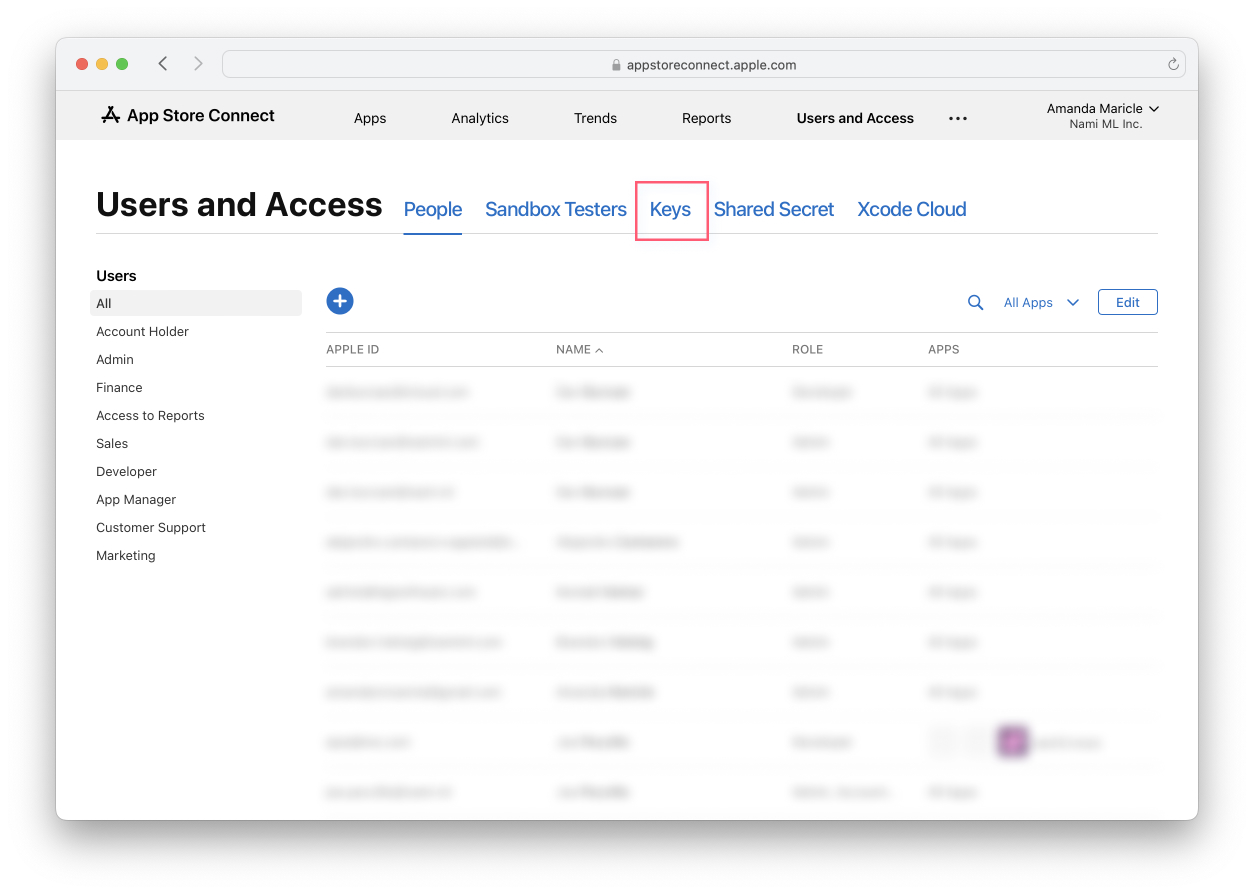Viewport: 1254px width, 894px height.
Task: Click the App Store Connect logo
Action: (x=187, y=116)
